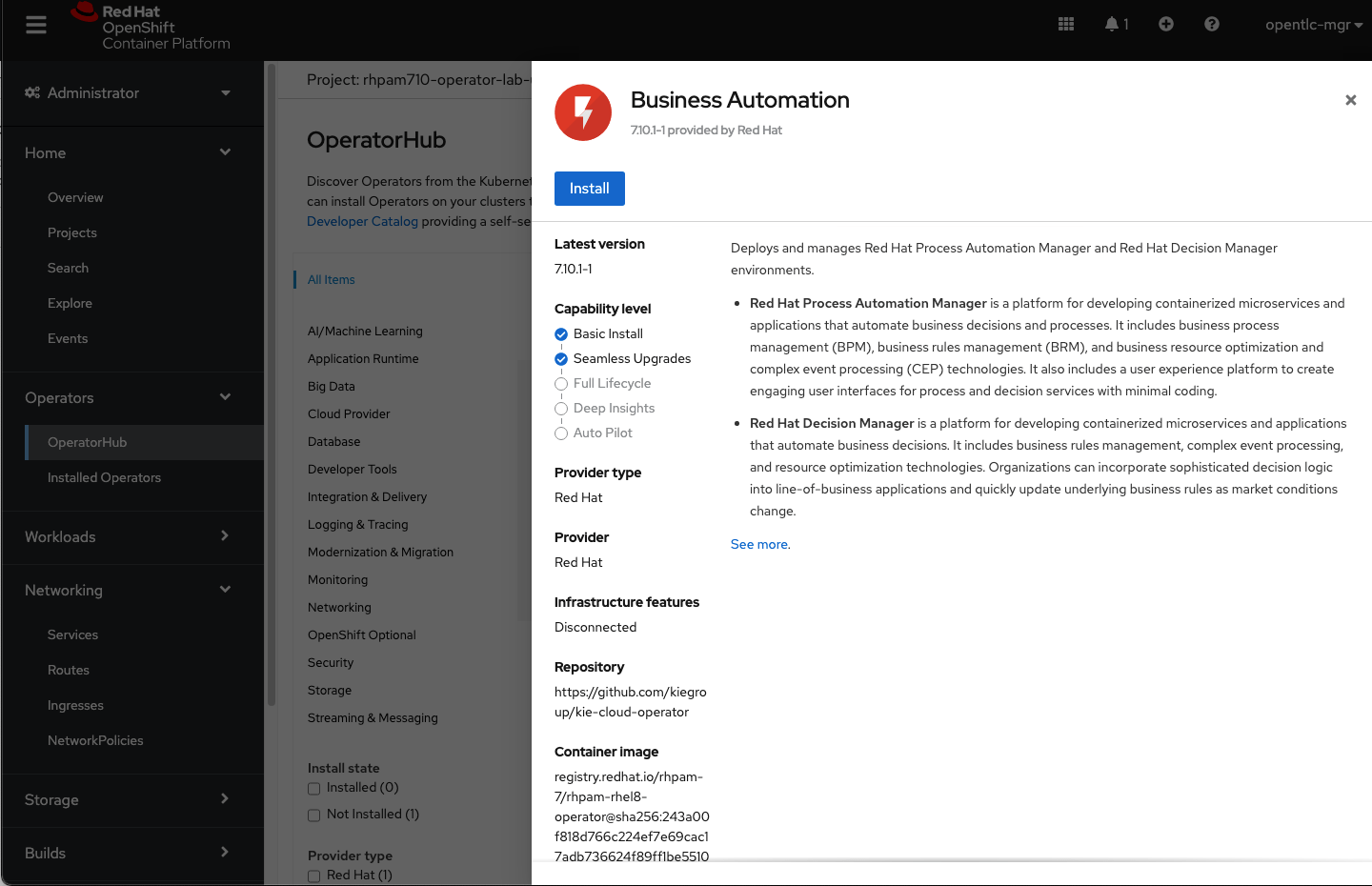
Task: Click the Full Lifecycle capability indicator
Action: [x=561, y=384]
